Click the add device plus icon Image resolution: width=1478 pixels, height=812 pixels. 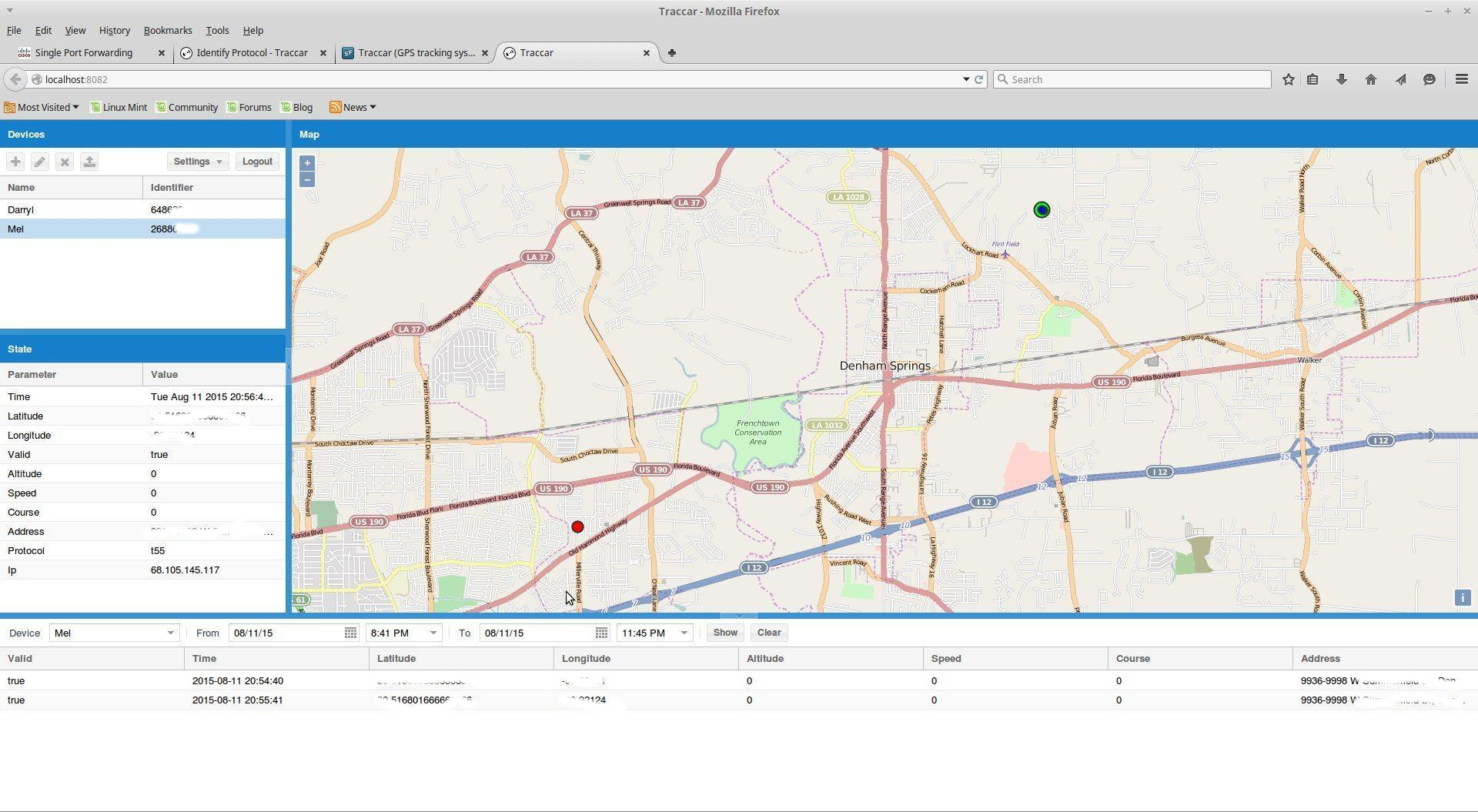[15, 162]
